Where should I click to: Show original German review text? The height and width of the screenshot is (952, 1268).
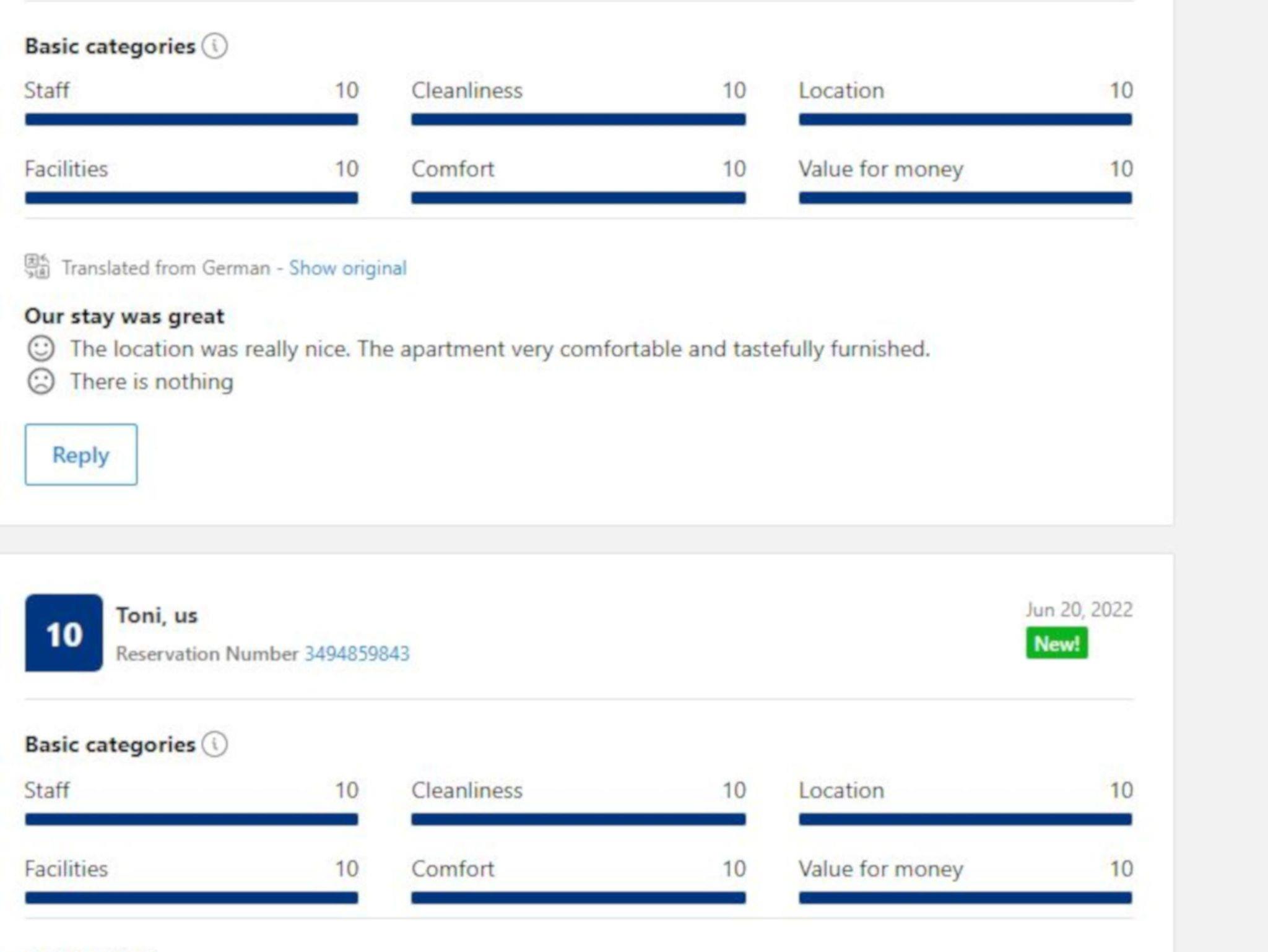pyautogui.click(x=347, y=268)
